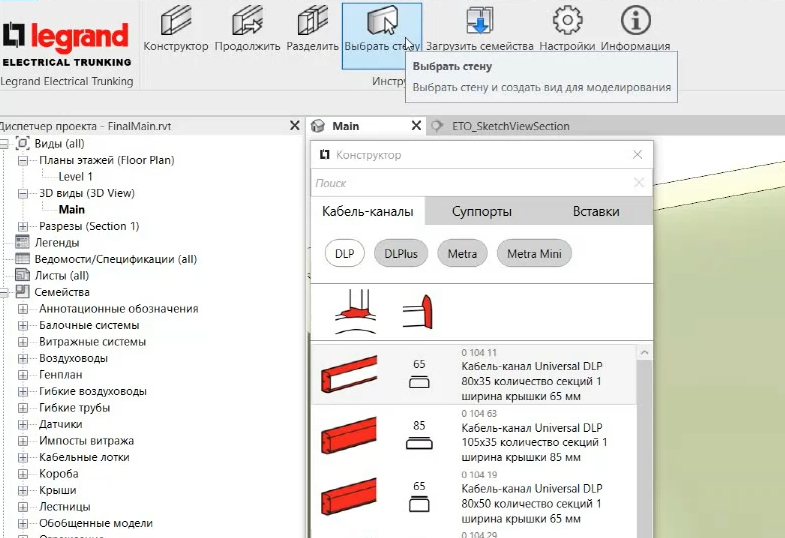
Task: Pick the 105x35 cable trunking thumbnail
Action: coord(349,435)
